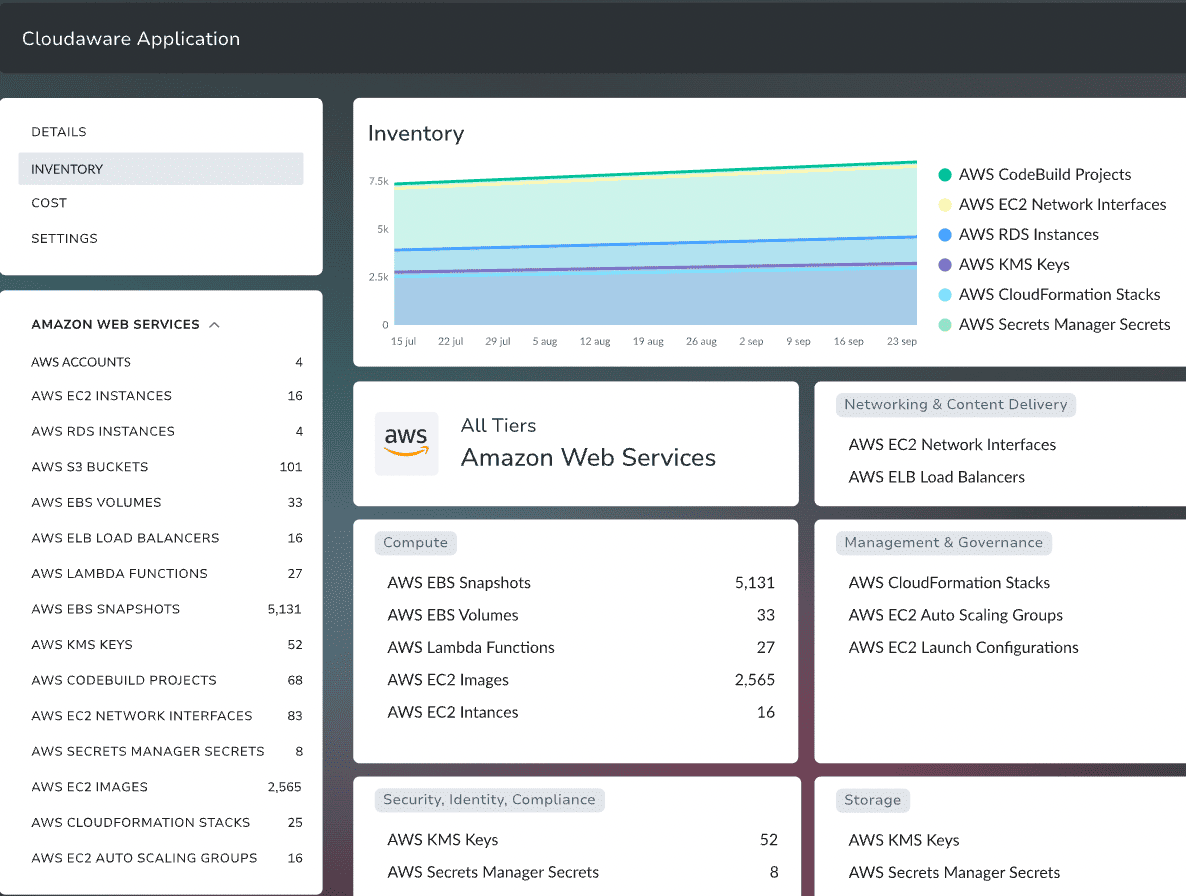Open AWS KMS Keys in Security card
Screen dimensions: 1186x896
pyautogui.click(x=442, y=840)
